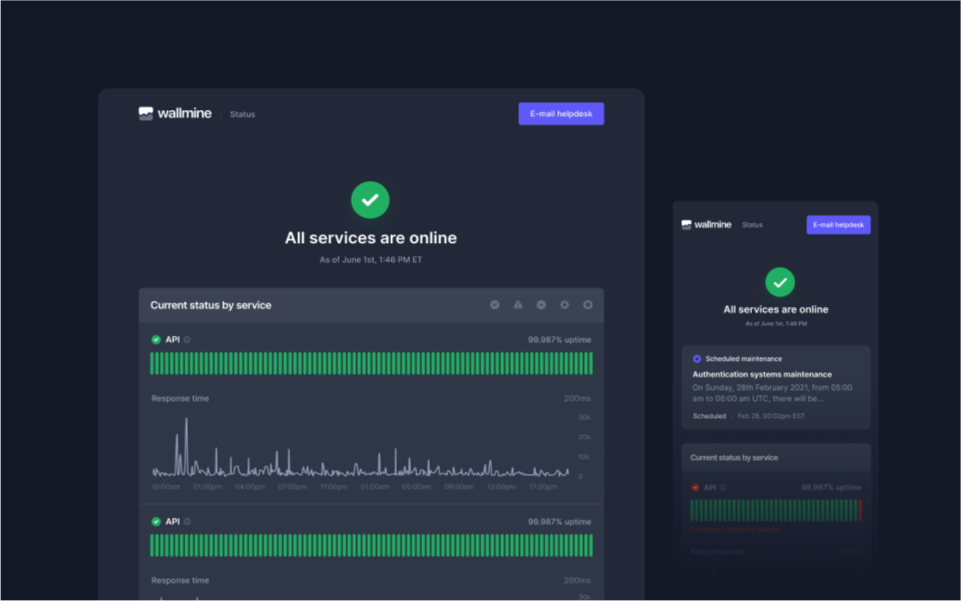
Task: Click the 10:00am label on response time chart
Action: tap(163, 485)
